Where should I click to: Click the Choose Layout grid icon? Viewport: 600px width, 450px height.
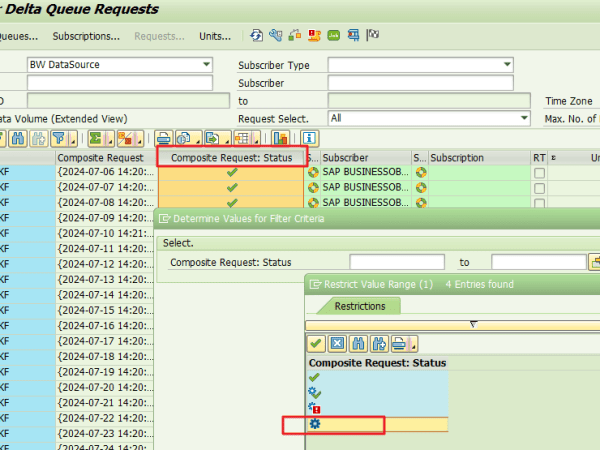243,139
